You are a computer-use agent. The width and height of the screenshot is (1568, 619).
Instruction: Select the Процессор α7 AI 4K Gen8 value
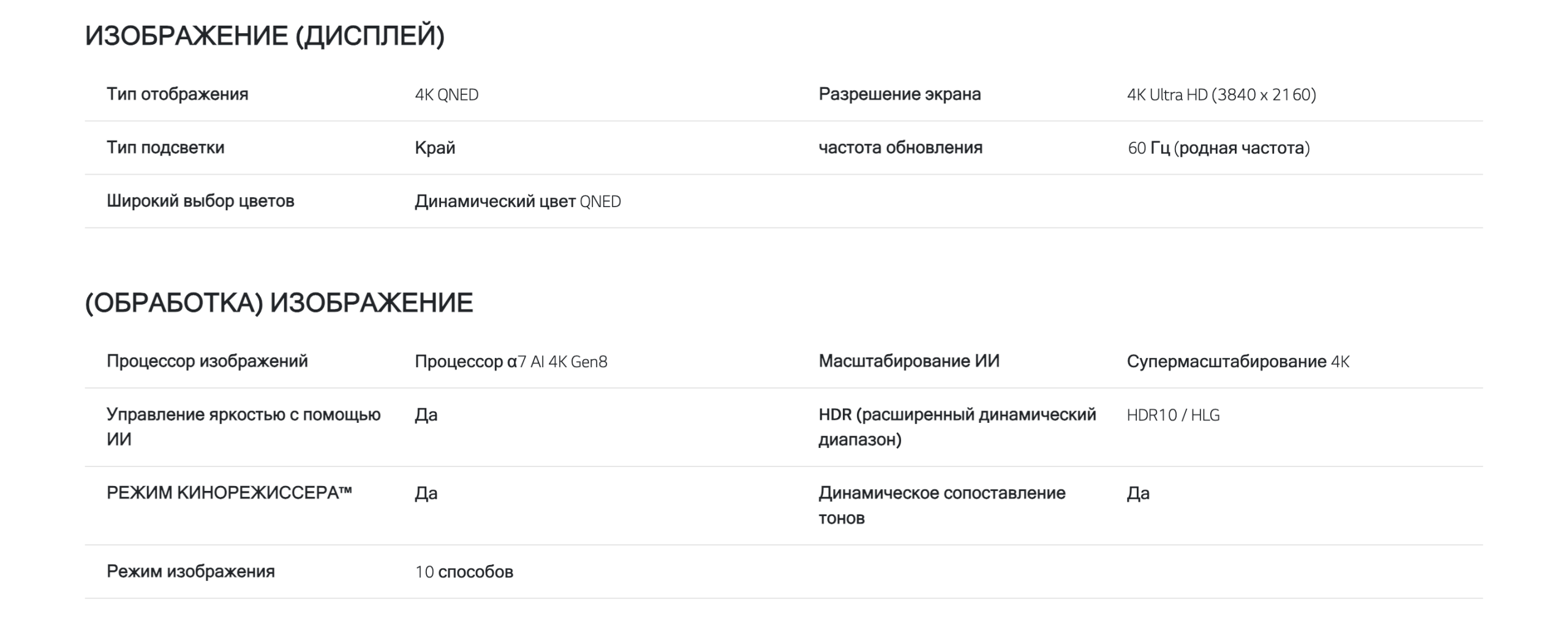tap(511, 362)
